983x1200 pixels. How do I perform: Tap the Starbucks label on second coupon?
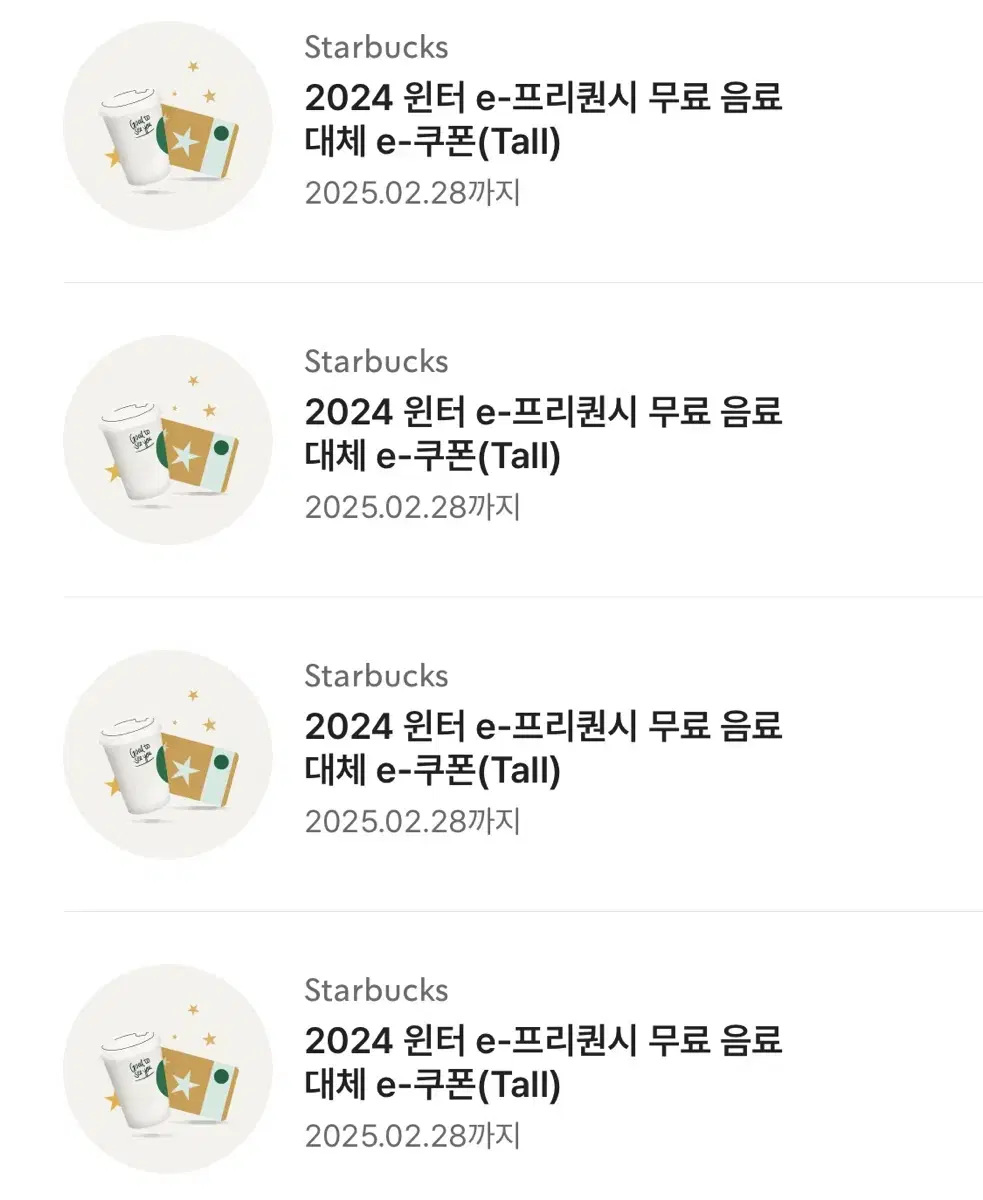coord(376,361)
